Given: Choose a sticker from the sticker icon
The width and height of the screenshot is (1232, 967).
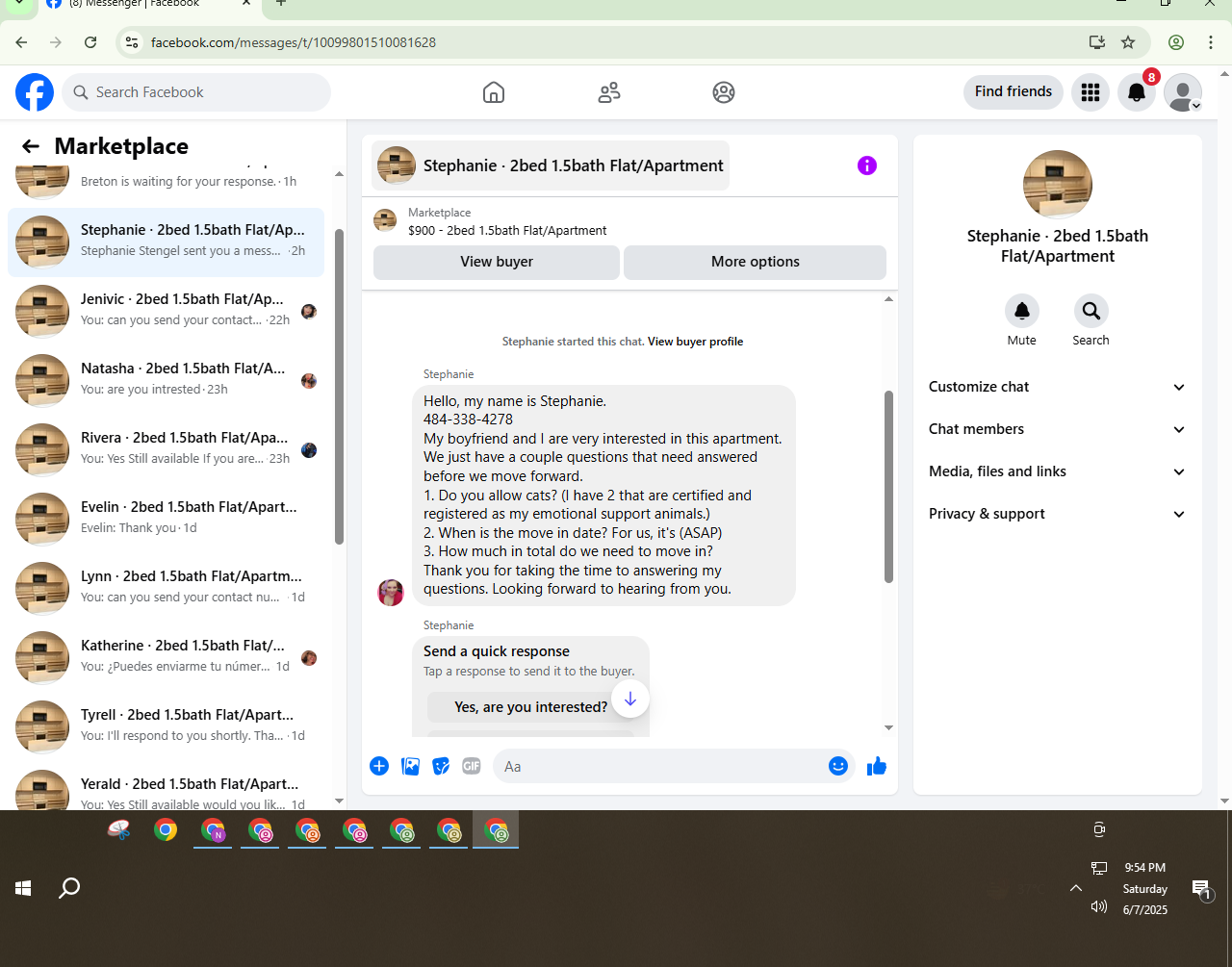Looking at the screenshot, I should 441,766.
